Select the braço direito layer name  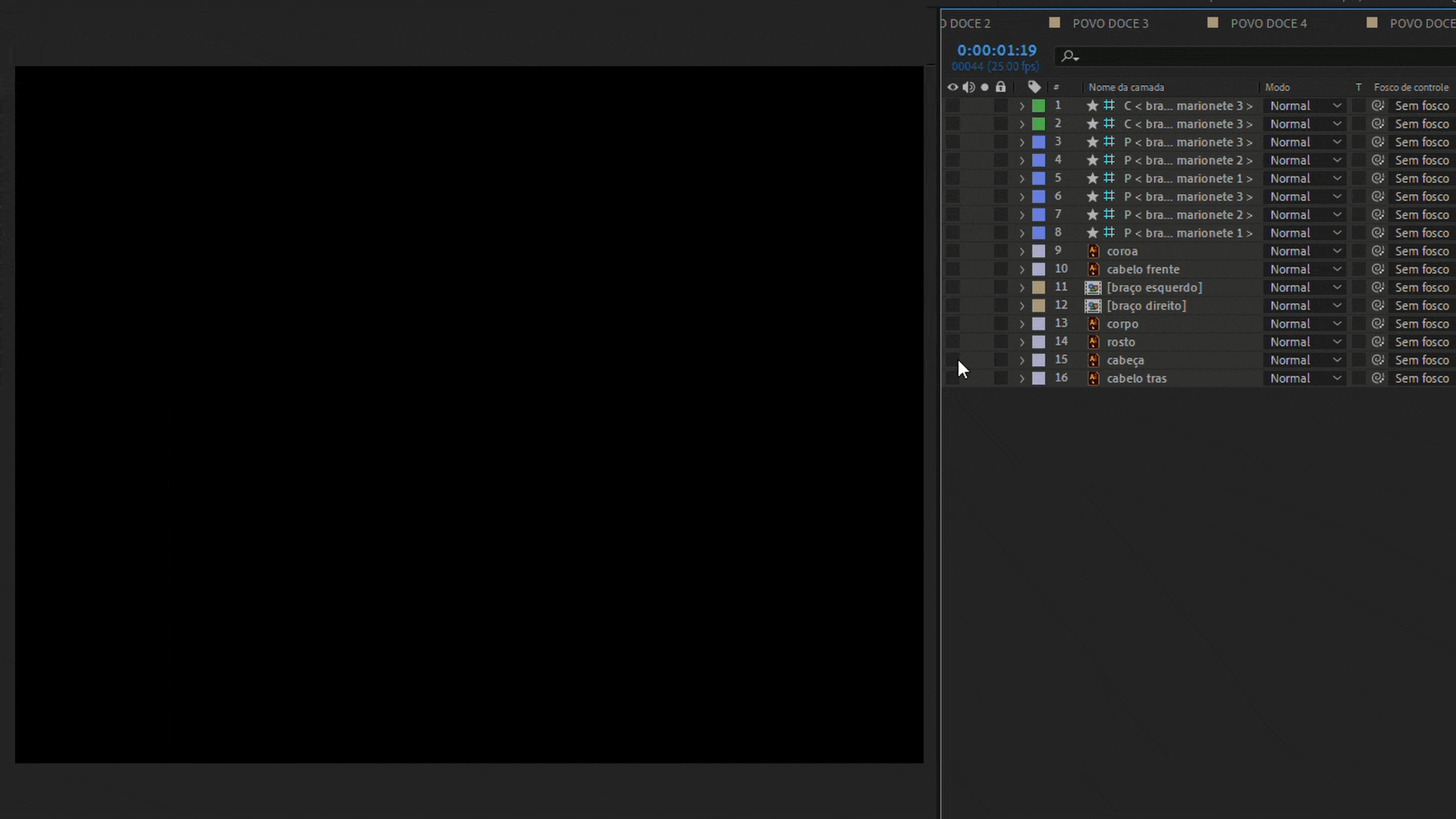pos(1146,306)
